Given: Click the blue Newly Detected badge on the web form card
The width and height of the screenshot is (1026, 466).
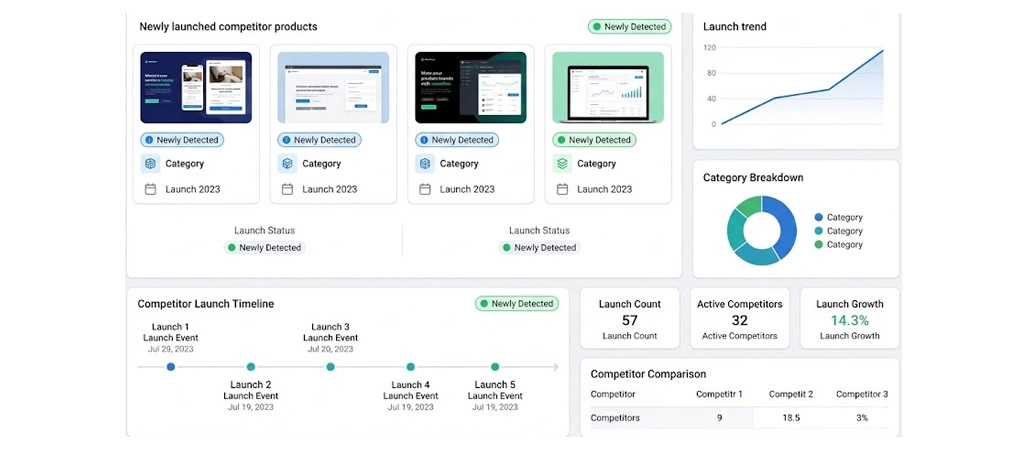Looking at the screenshot, I should click(x=319, y=140).
